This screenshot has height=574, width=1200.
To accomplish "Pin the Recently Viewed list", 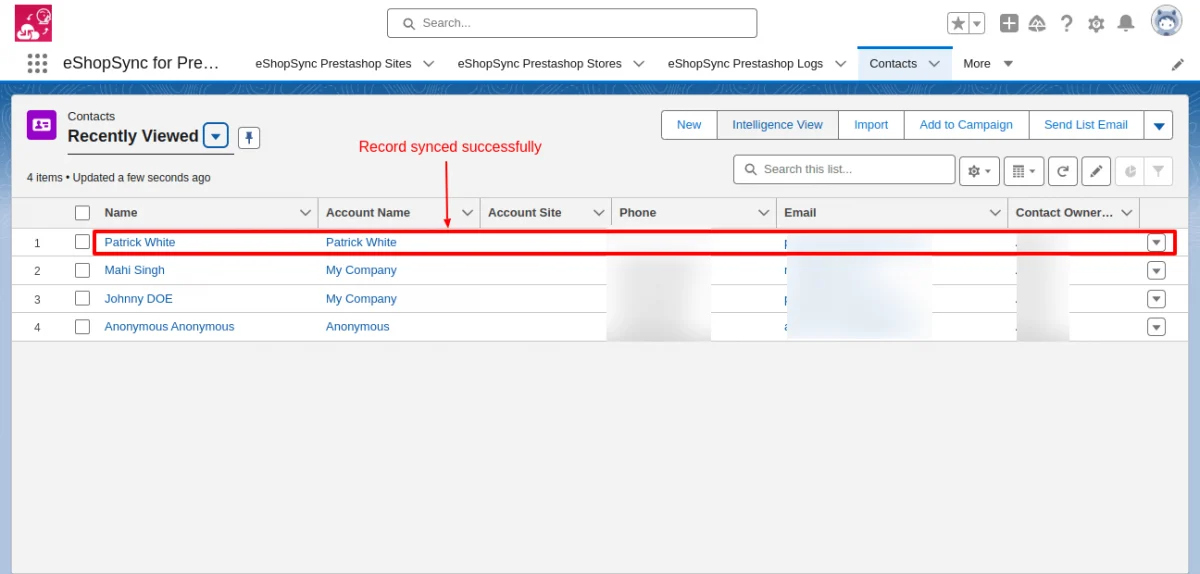I will [x=249, y=137].
